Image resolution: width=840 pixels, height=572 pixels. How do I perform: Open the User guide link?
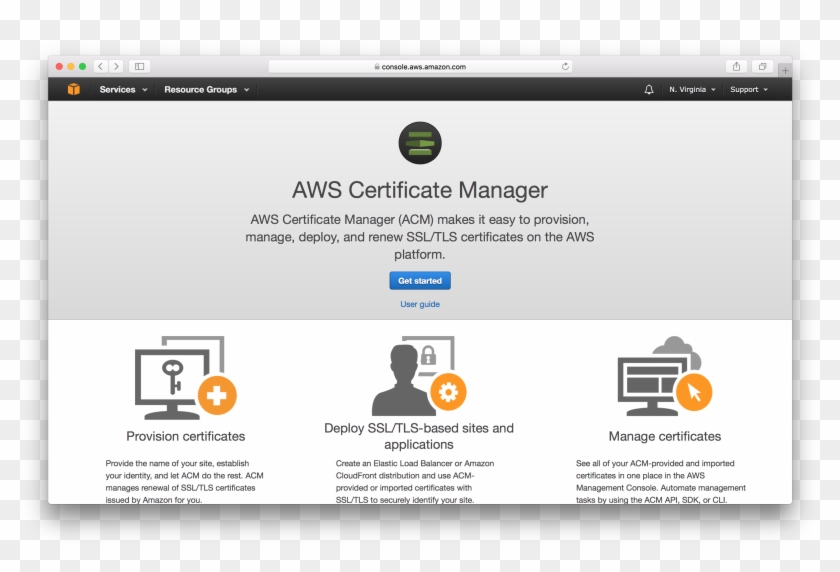(420, 304)
